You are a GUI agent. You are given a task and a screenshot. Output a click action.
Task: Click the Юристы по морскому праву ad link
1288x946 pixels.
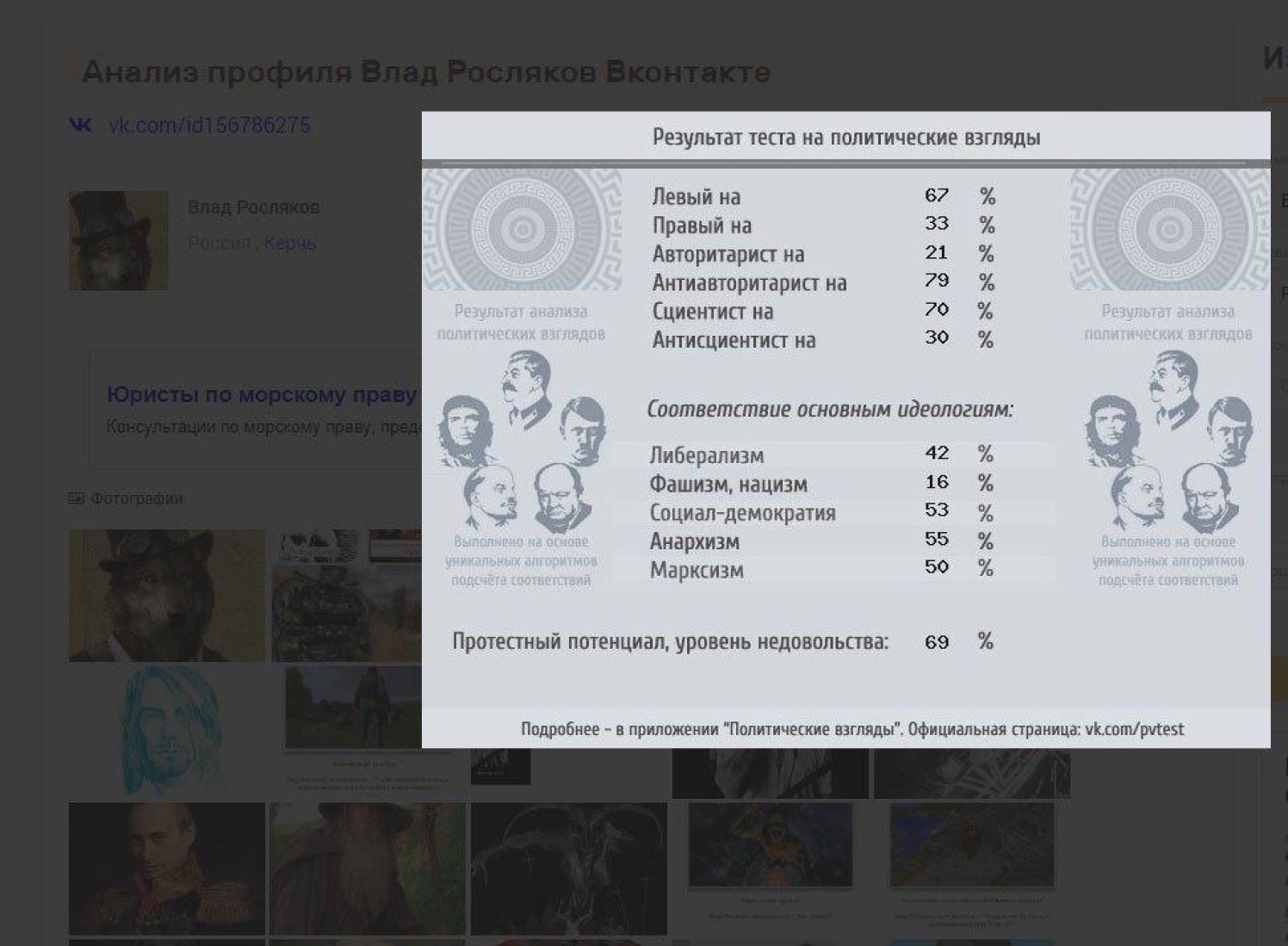tap(261, 395)
